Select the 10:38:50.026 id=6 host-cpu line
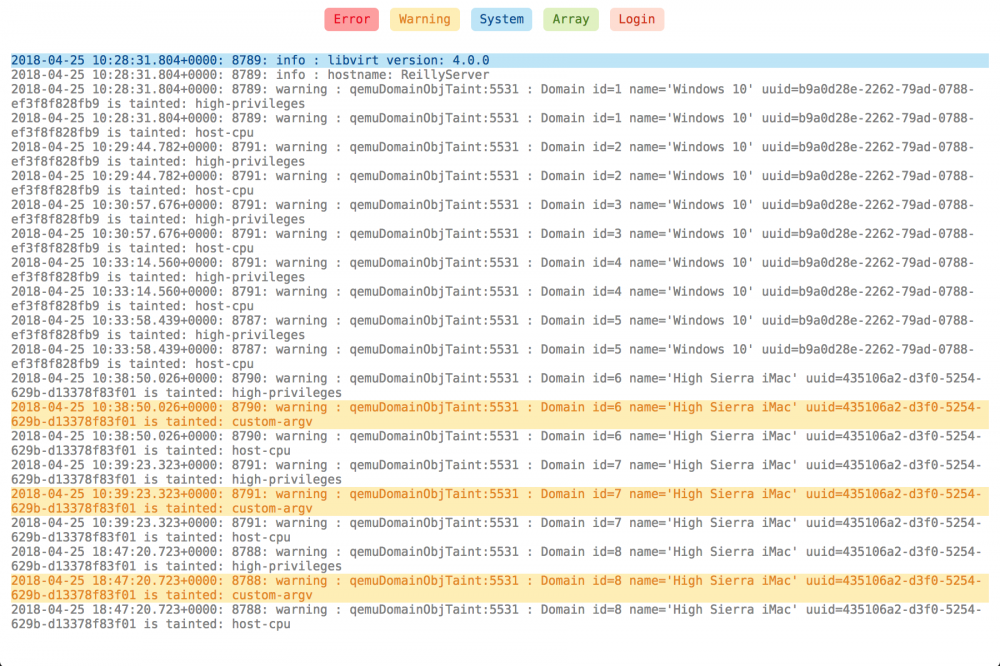Image resolution: width=1000 pixels, height=666 pixels. [x=499, y=443]
